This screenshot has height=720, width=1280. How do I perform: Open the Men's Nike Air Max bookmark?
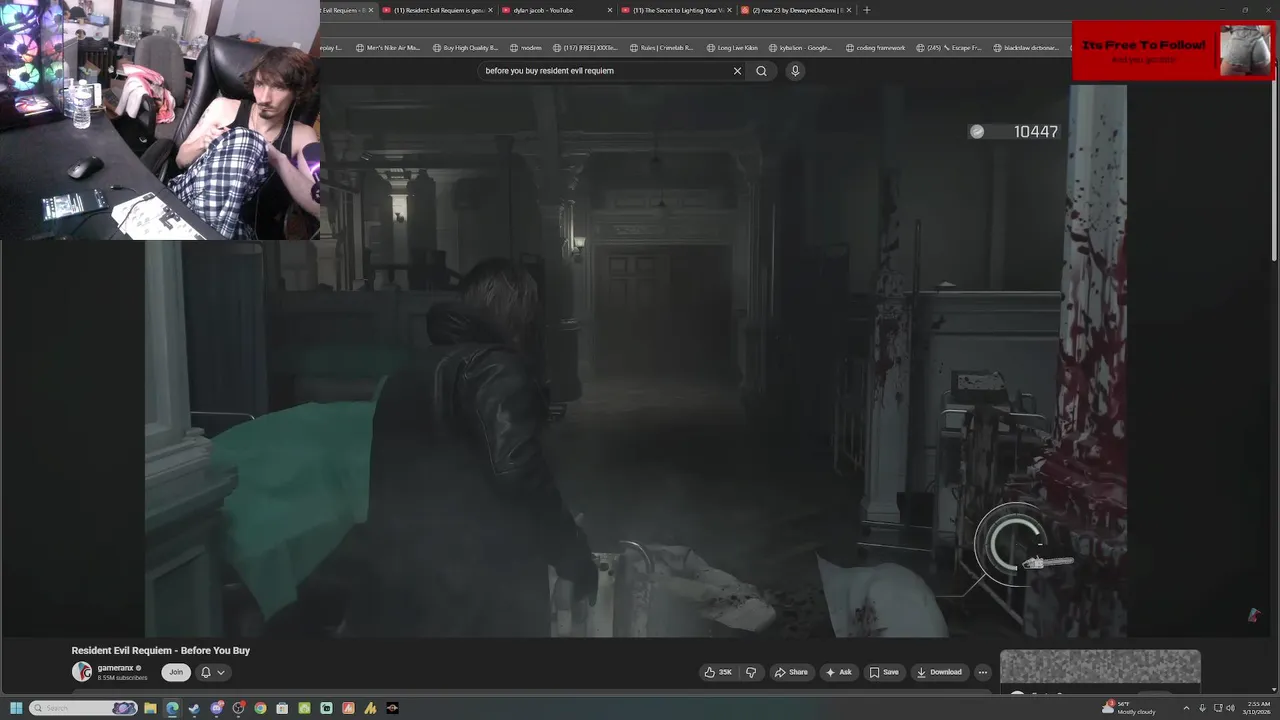(x=388, y=48)
